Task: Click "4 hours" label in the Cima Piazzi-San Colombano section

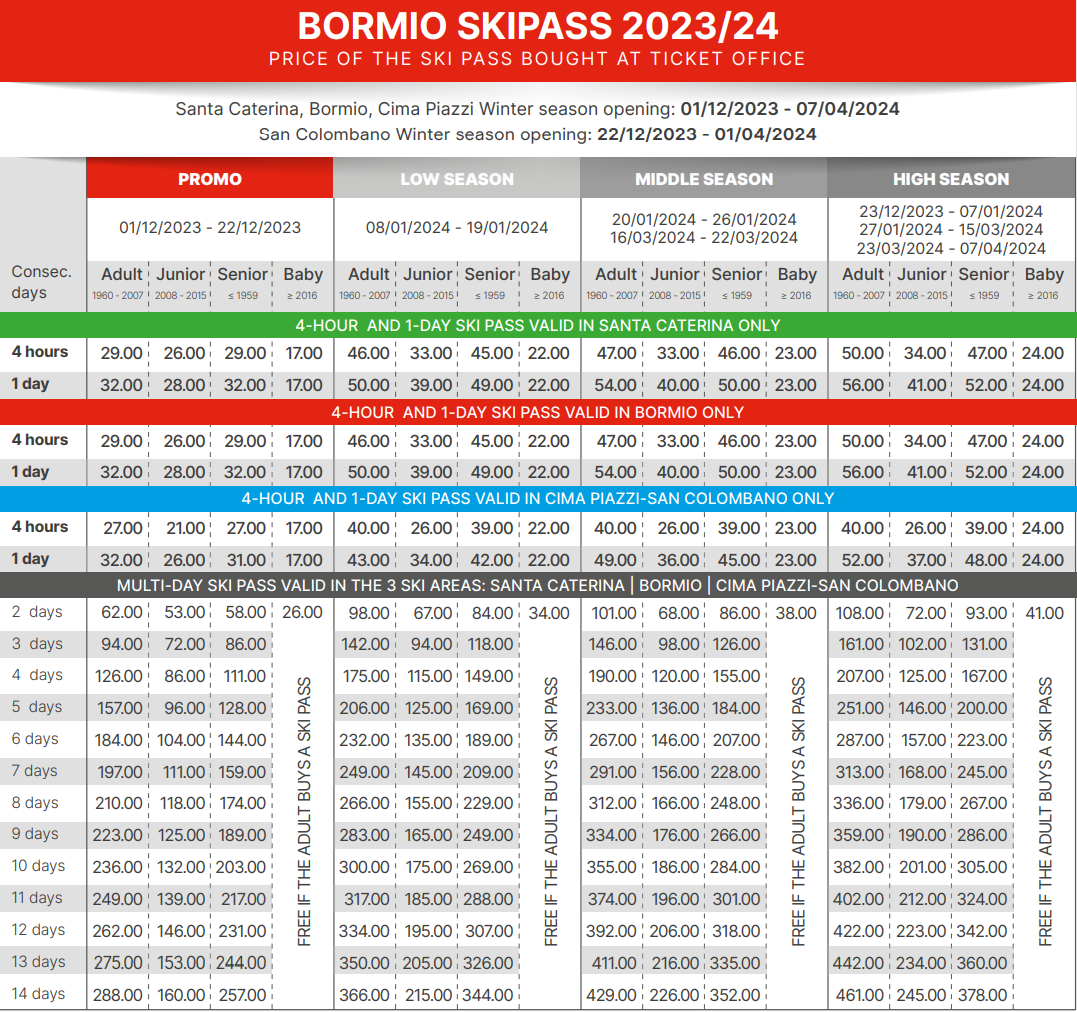Action: [x=40, y=527]
